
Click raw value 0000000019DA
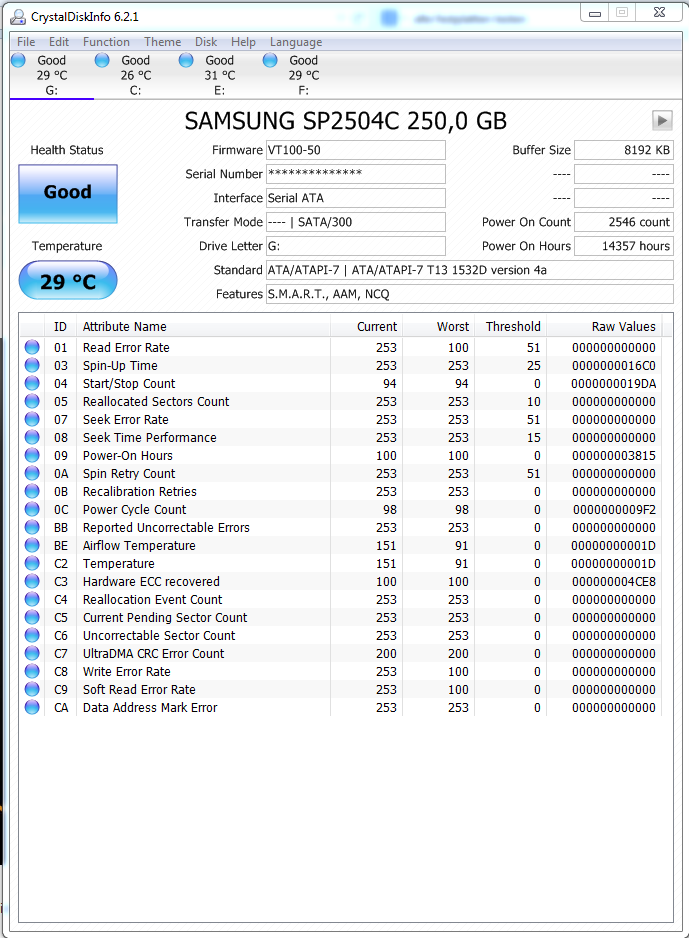coord(614,383)
